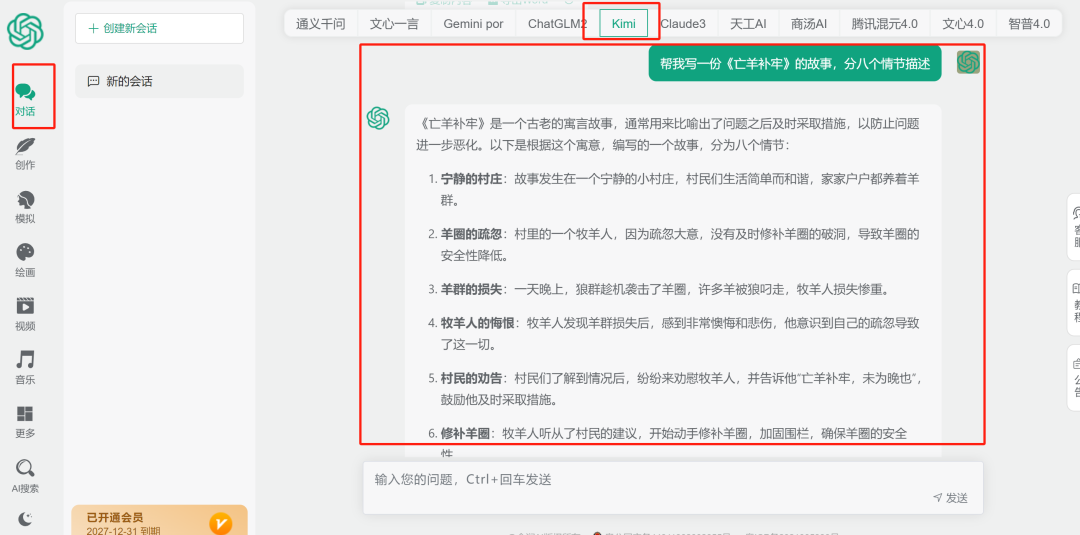Click the 创建新会话 button

159,28
